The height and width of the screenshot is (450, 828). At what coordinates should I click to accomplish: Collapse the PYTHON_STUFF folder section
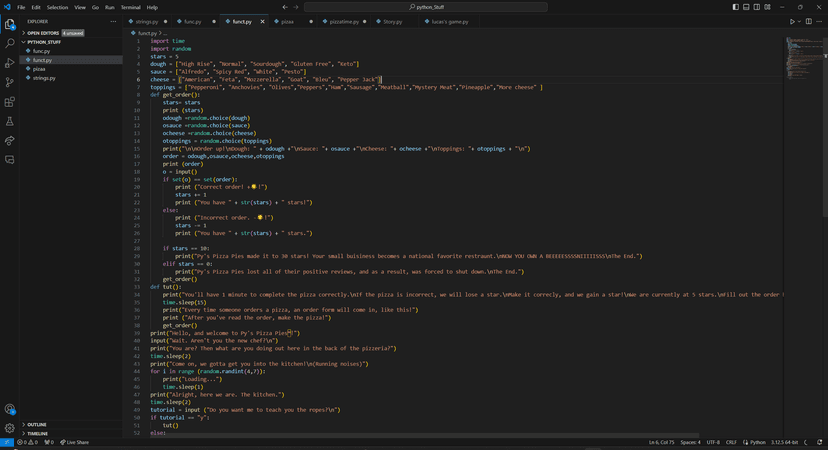[x=42, y=42]
